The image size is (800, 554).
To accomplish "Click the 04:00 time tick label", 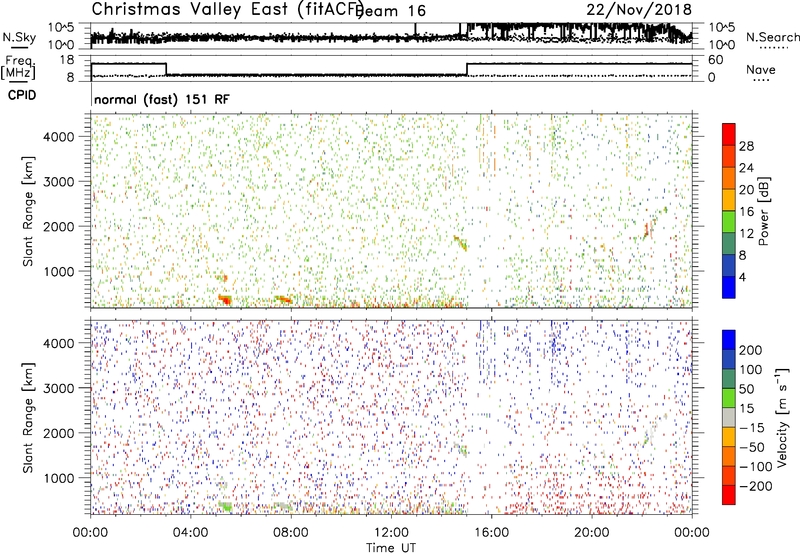I will (x=190, y=533).
